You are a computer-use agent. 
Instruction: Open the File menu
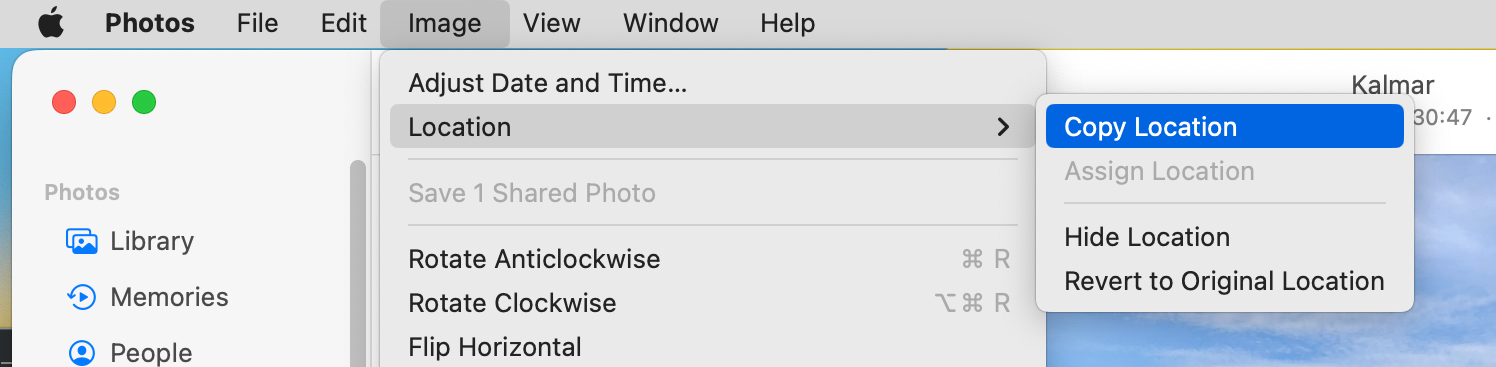[258, 23]
